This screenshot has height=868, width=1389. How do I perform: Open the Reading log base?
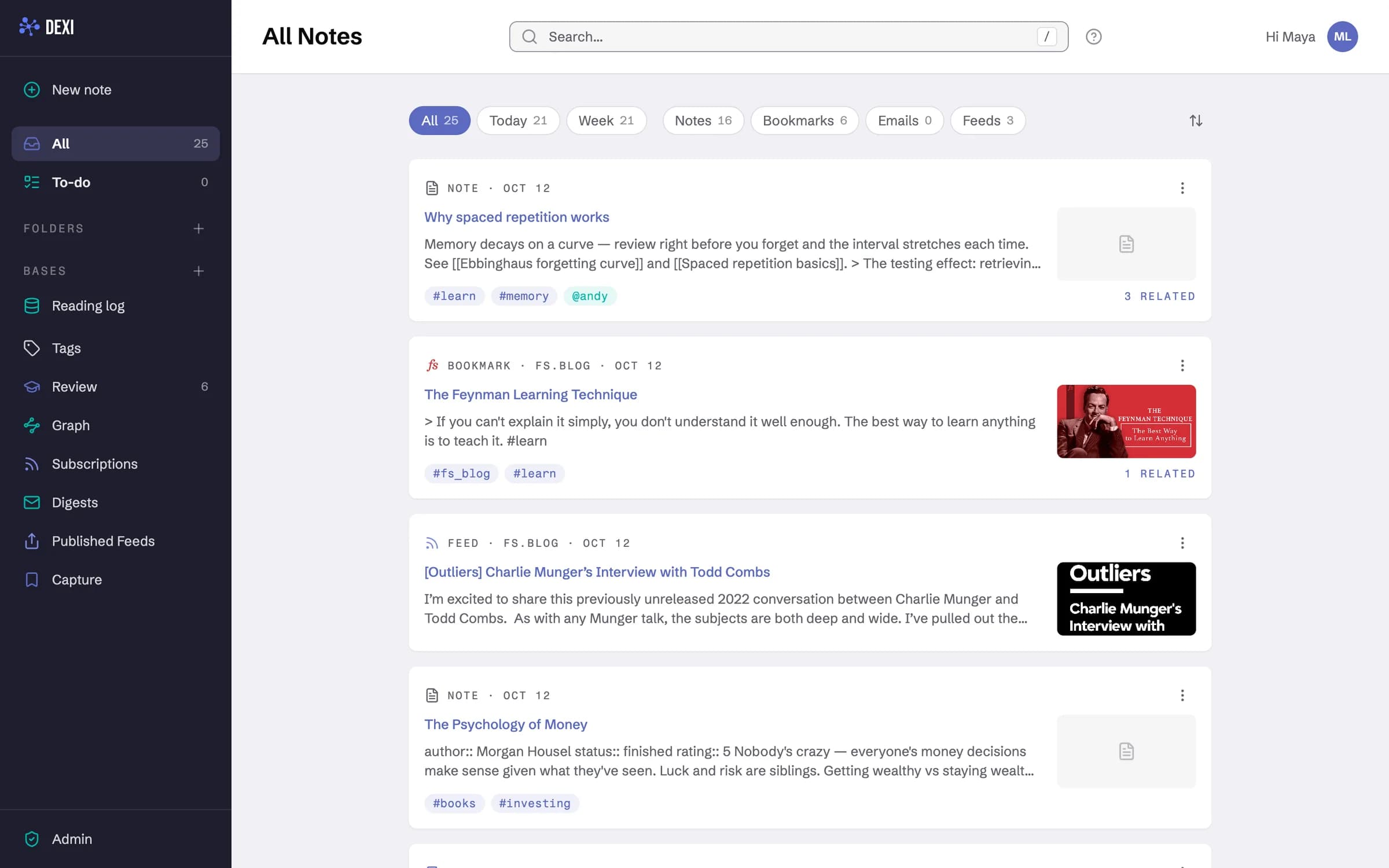pos(116,306)
